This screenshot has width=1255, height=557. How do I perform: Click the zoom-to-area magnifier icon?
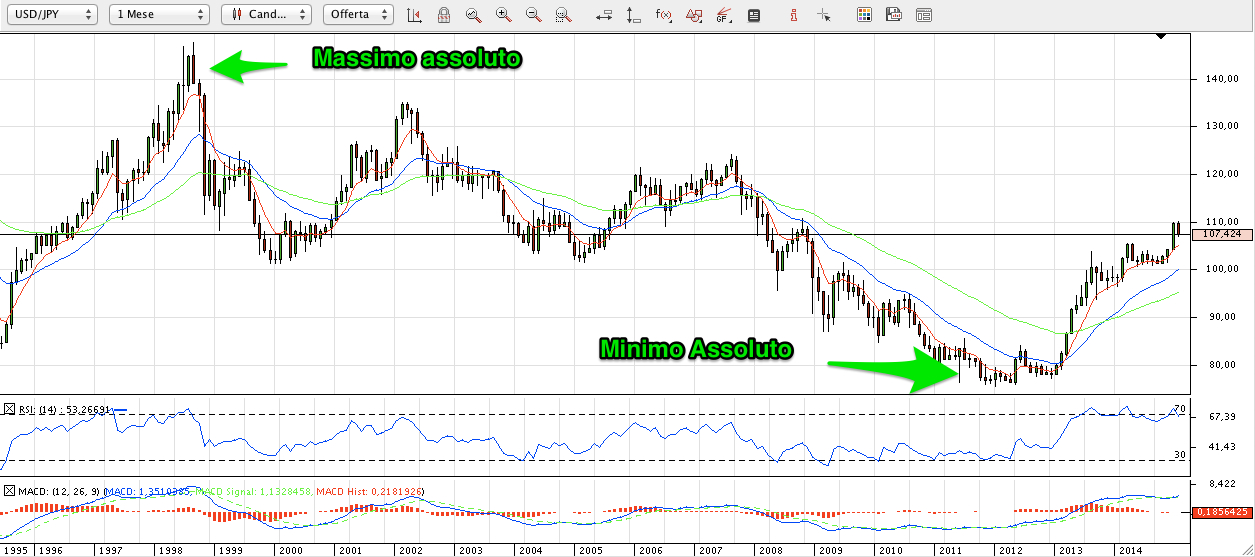(x=563, y=15)
